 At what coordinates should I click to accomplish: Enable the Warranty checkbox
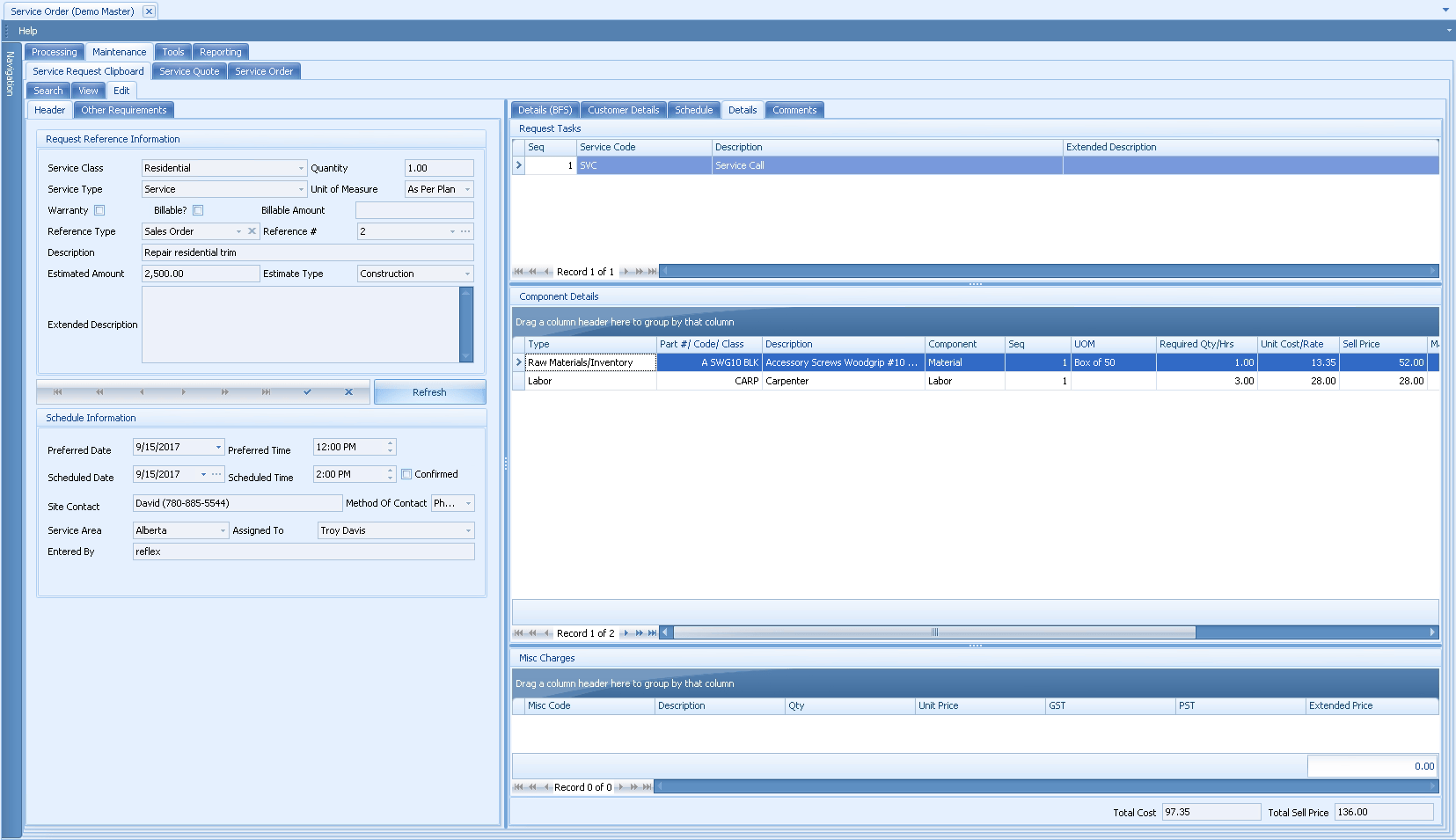pyautogui.click(x=99, y=210)
